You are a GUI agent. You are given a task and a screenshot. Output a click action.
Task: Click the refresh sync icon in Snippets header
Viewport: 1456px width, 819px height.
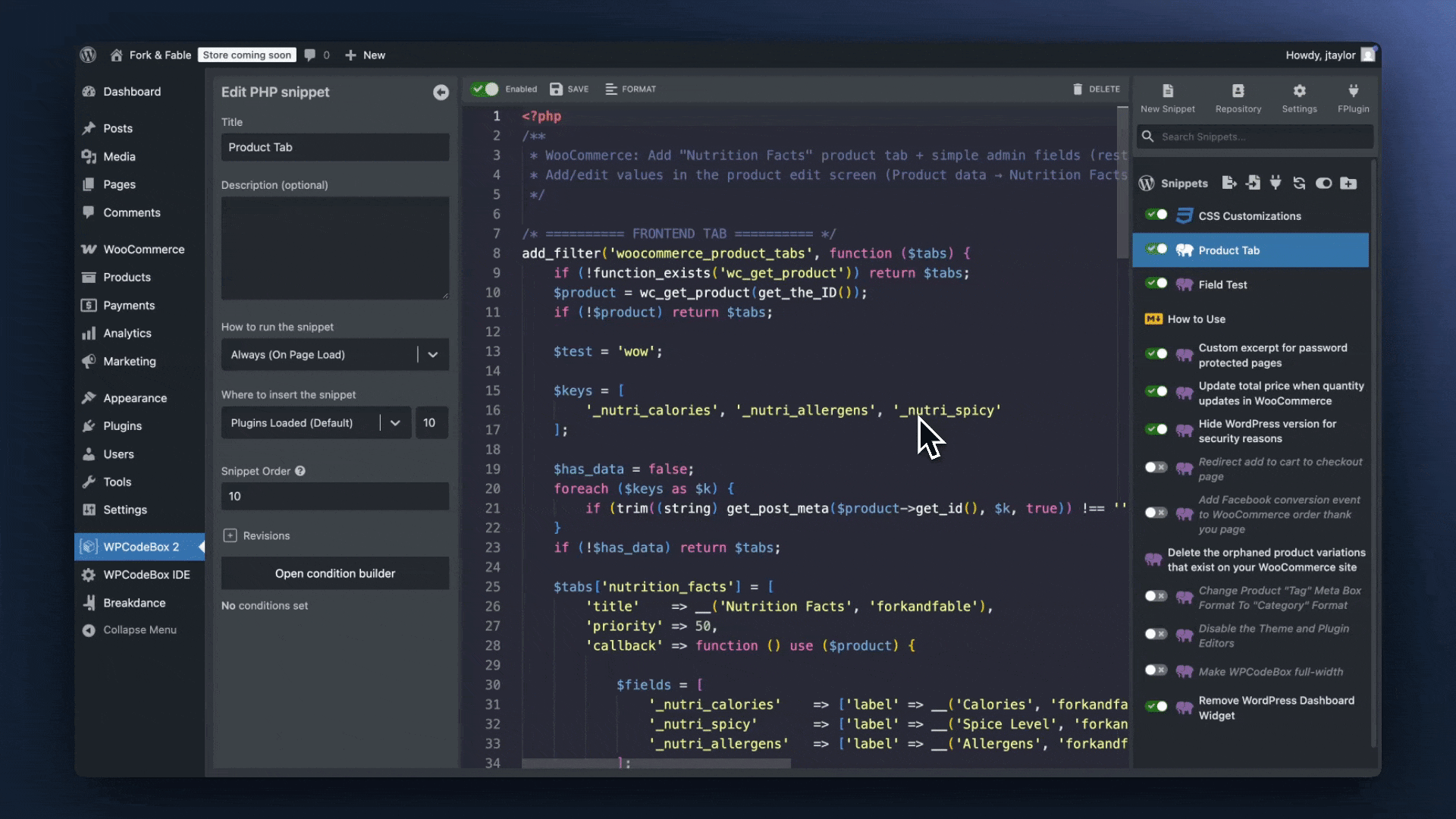point(1299,183)
